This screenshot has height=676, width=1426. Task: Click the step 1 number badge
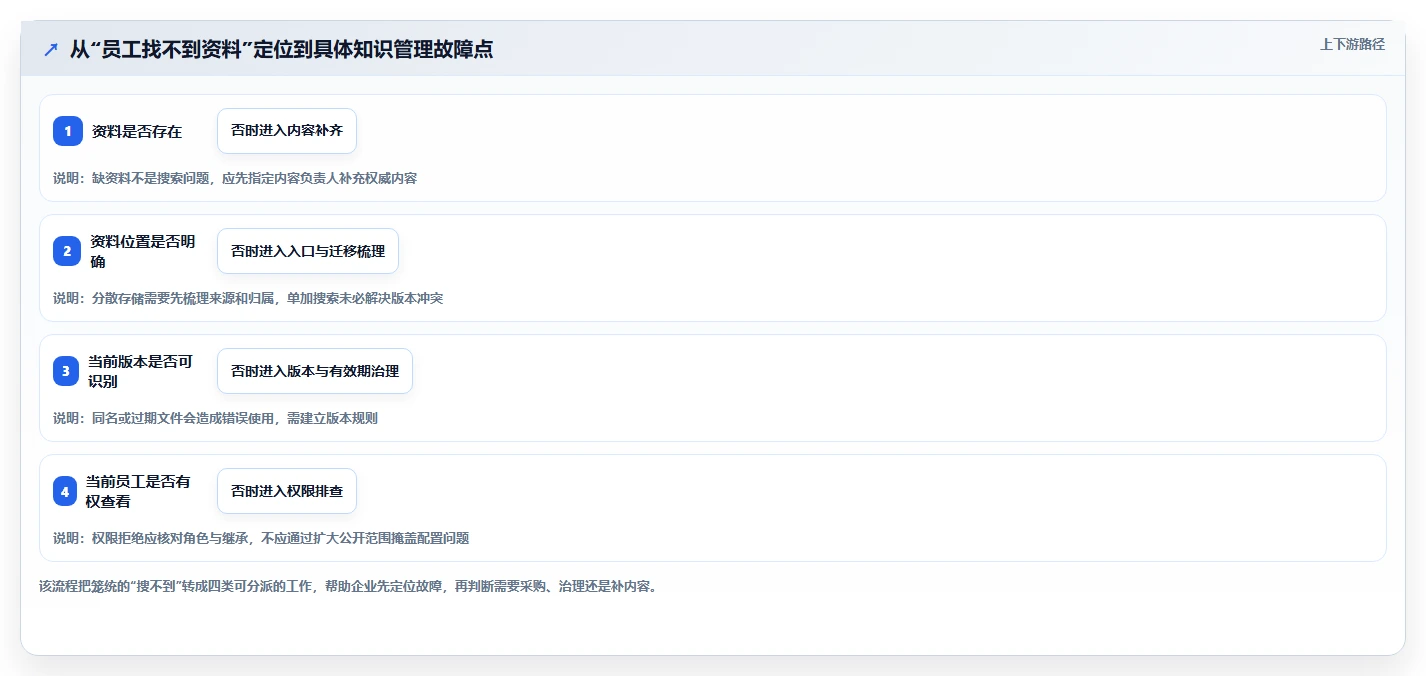pyautogui.click(x=68, y=131)
